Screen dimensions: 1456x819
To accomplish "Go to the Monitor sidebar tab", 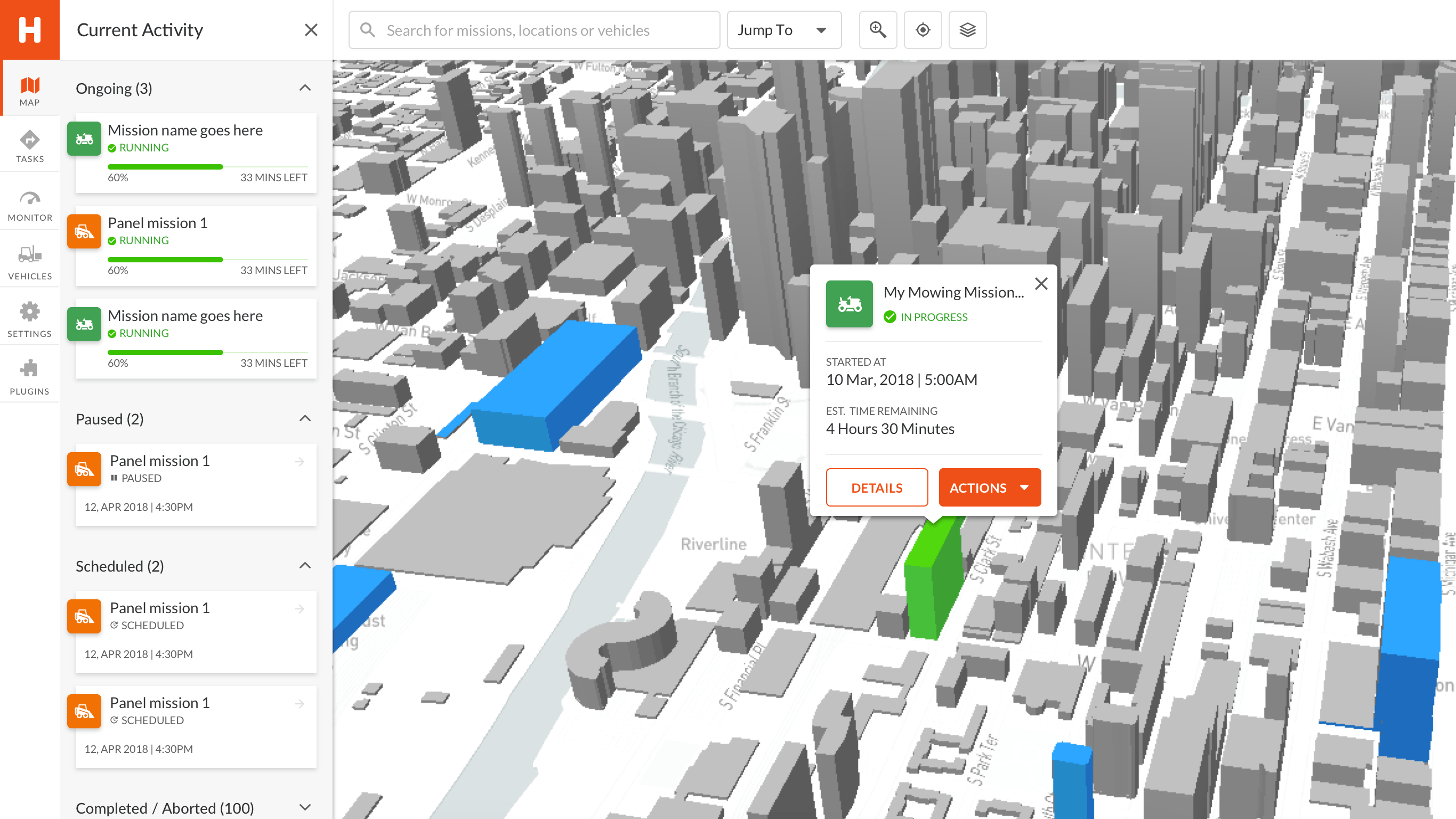I will [29, 205].
